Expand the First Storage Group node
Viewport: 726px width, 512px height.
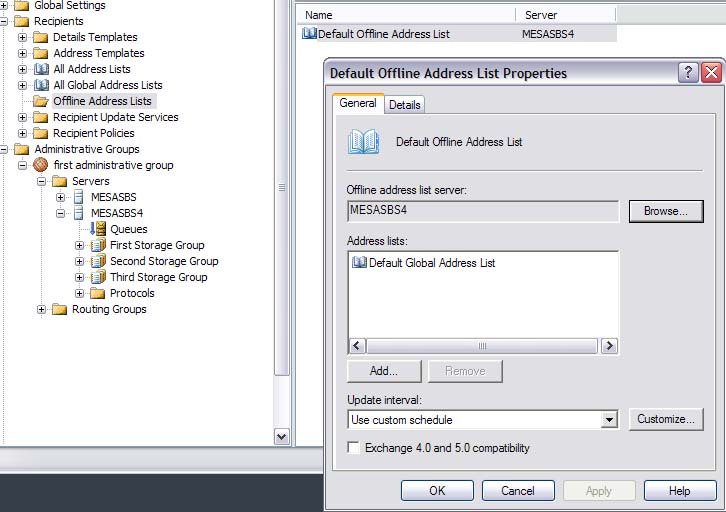[x=79, y=245]
